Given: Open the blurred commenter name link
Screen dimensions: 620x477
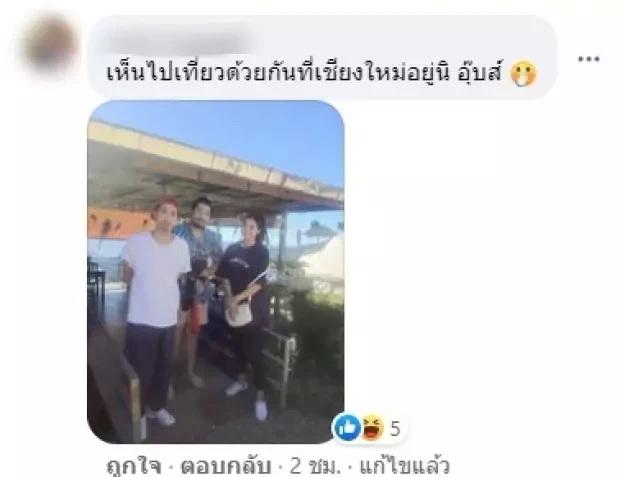Looking at the screenshot, I should click(x=178, y=41).
